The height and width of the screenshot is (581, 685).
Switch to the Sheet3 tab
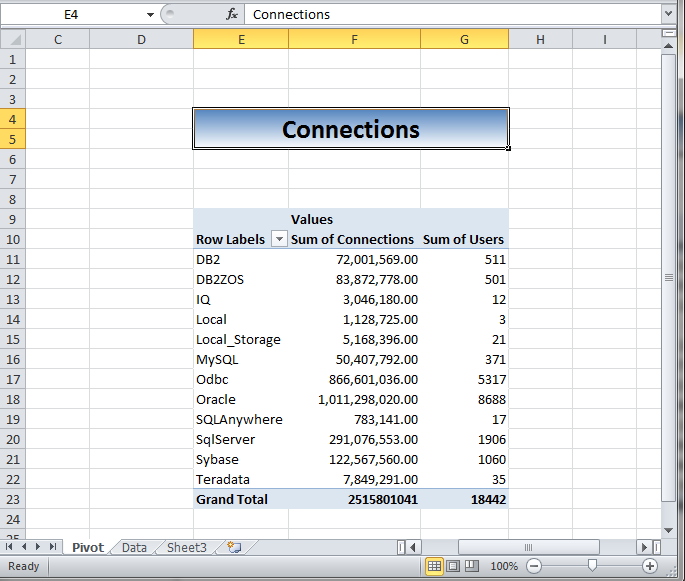[187, 547]
